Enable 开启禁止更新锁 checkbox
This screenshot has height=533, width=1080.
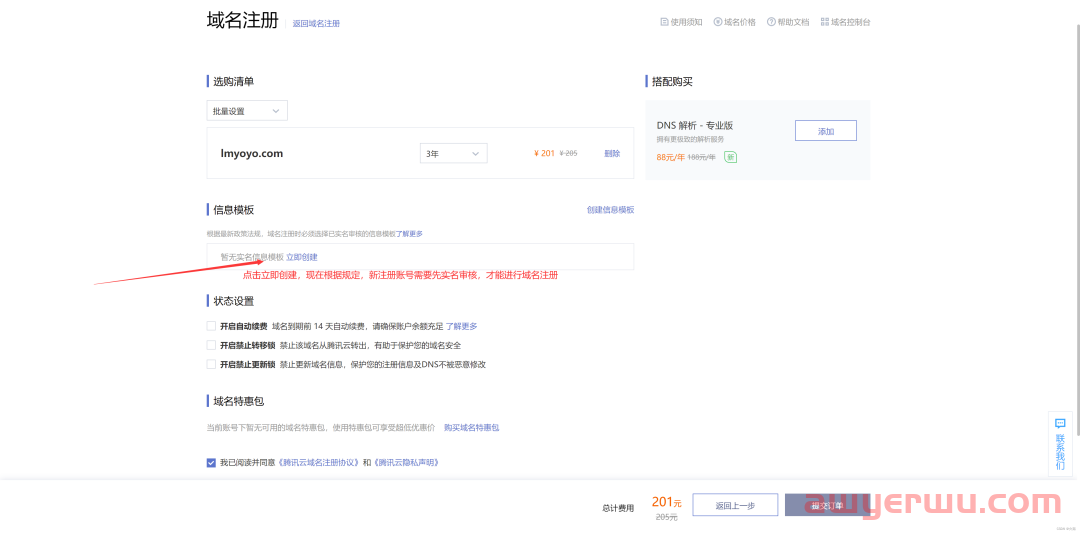click(211, 364)
